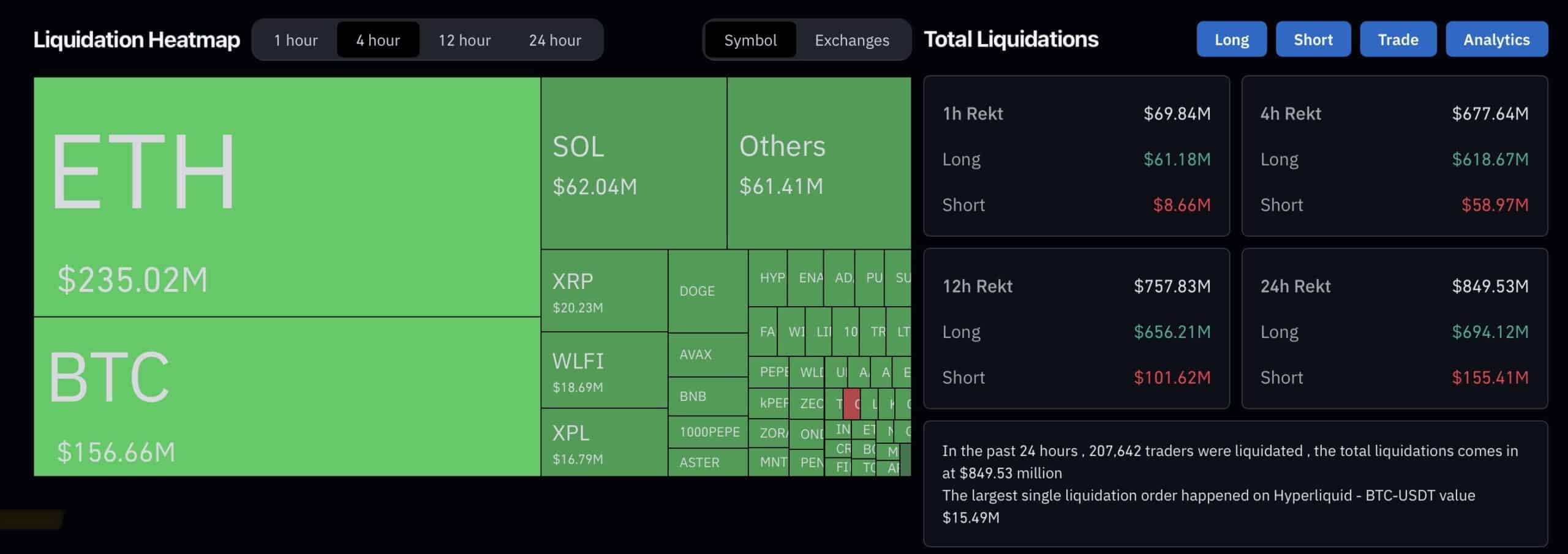
Task: Select the Others heatmap block
Action: pos(818,163)
